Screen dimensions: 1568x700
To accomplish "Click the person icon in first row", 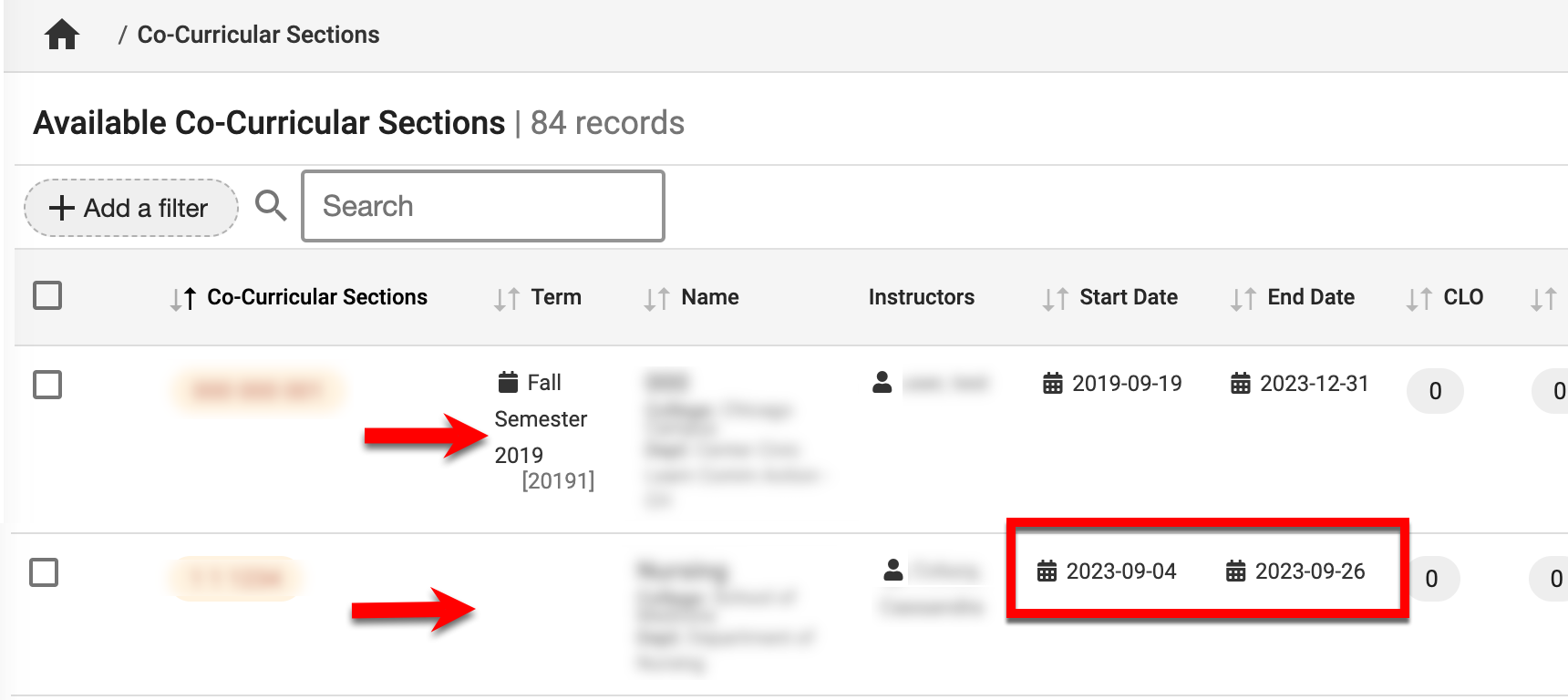I will (882, 383).
